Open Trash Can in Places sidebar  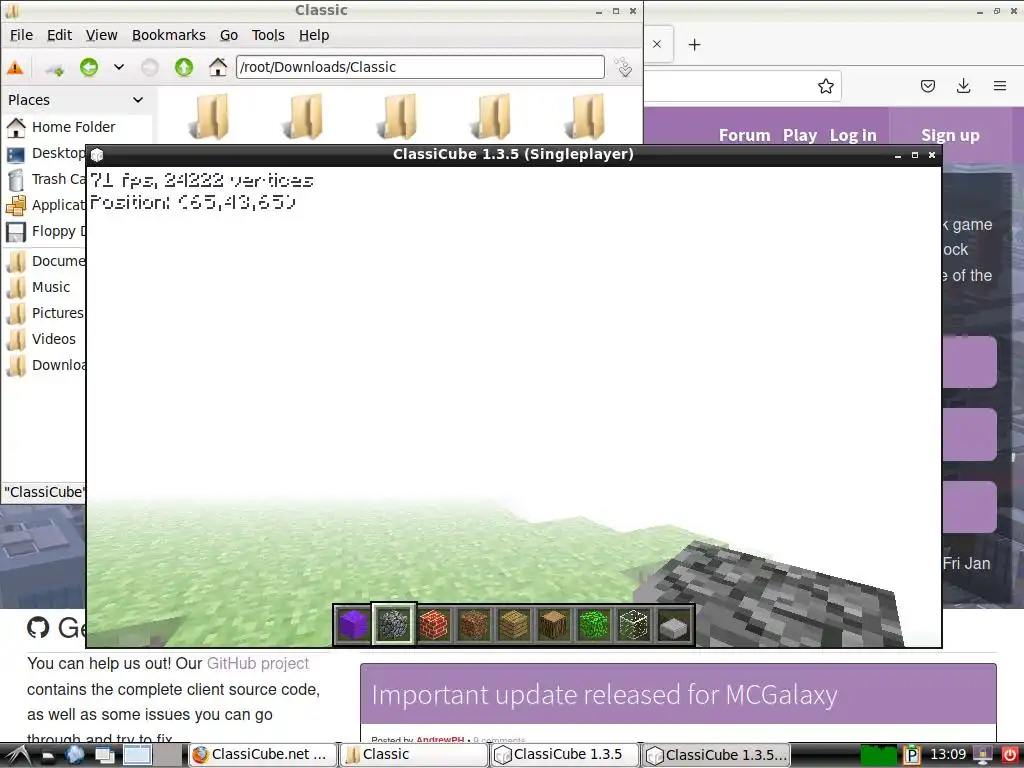(x=46, y=179)
